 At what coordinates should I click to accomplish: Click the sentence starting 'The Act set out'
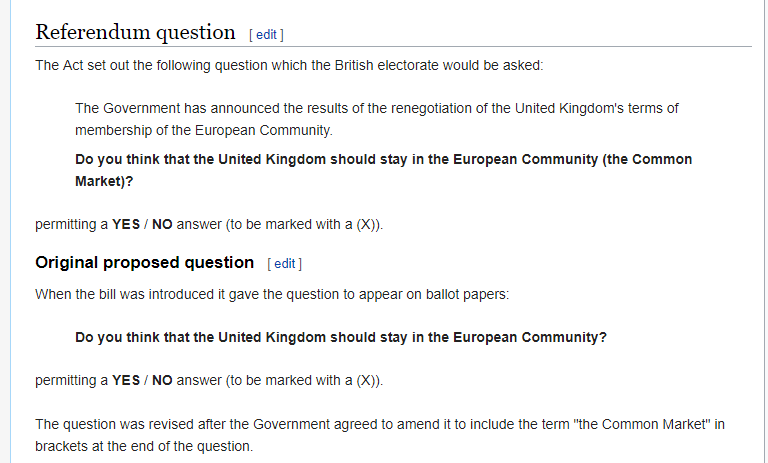pos(289,66)
